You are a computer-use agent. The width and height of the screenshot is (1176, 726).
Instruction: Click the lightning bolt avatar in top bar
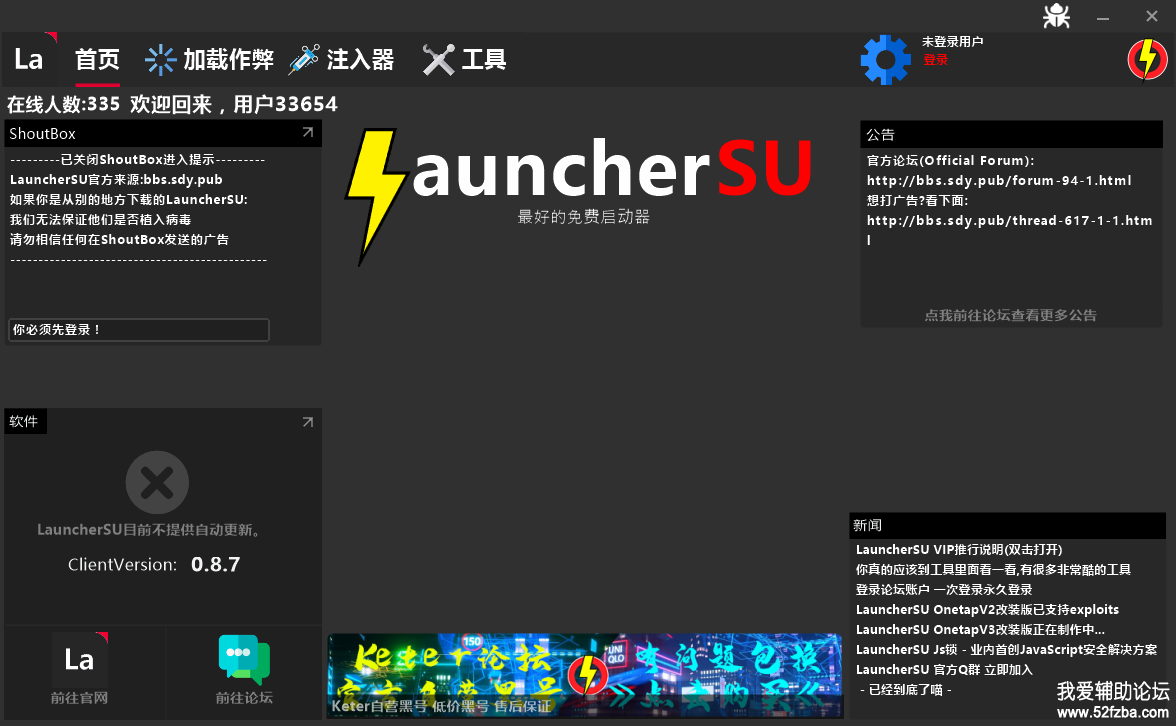[x=1148, y=59]
